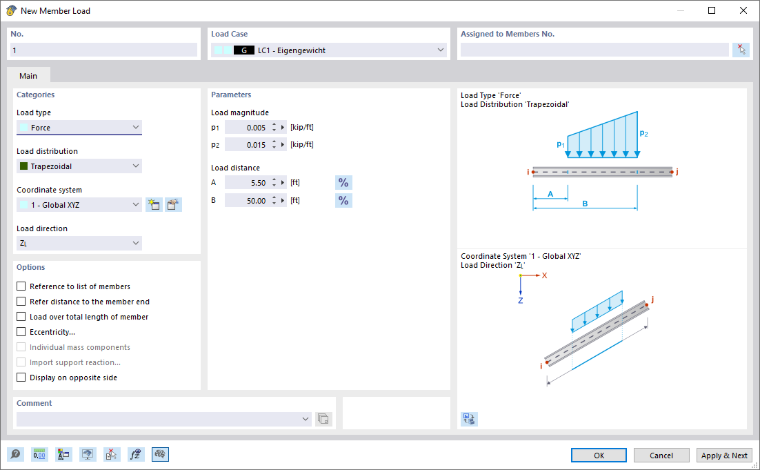Click the Cancel button

pyautogui.click(x=661, y=455)
